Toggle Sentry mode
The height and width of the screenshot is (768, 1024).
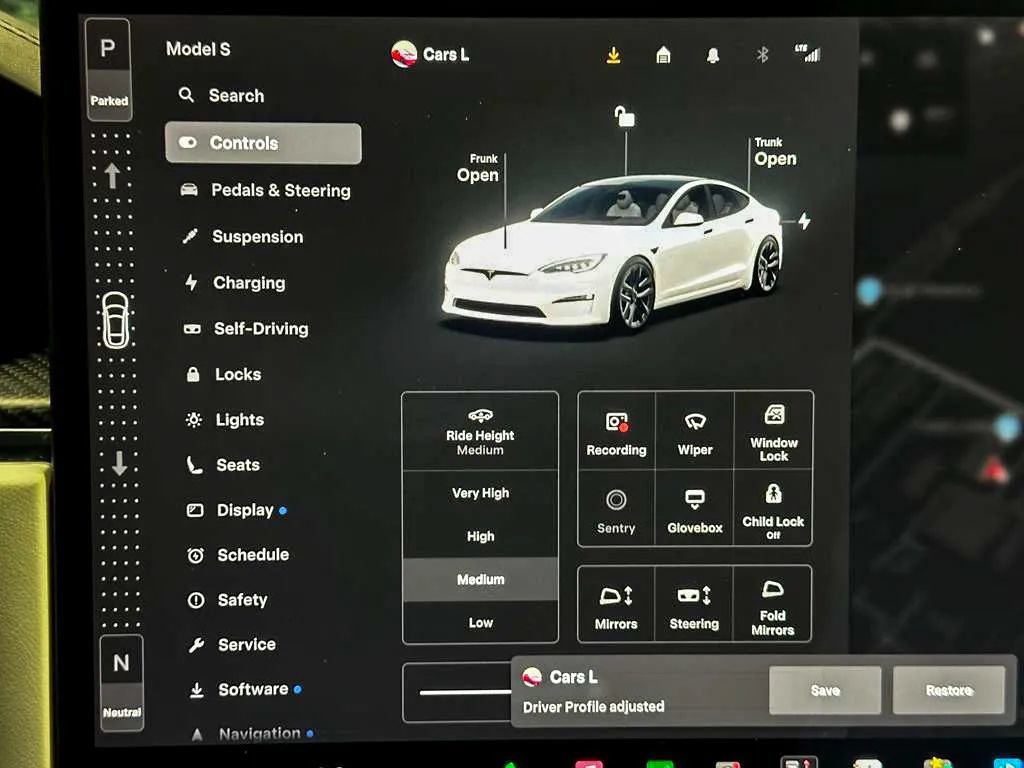tap(616, 510)
